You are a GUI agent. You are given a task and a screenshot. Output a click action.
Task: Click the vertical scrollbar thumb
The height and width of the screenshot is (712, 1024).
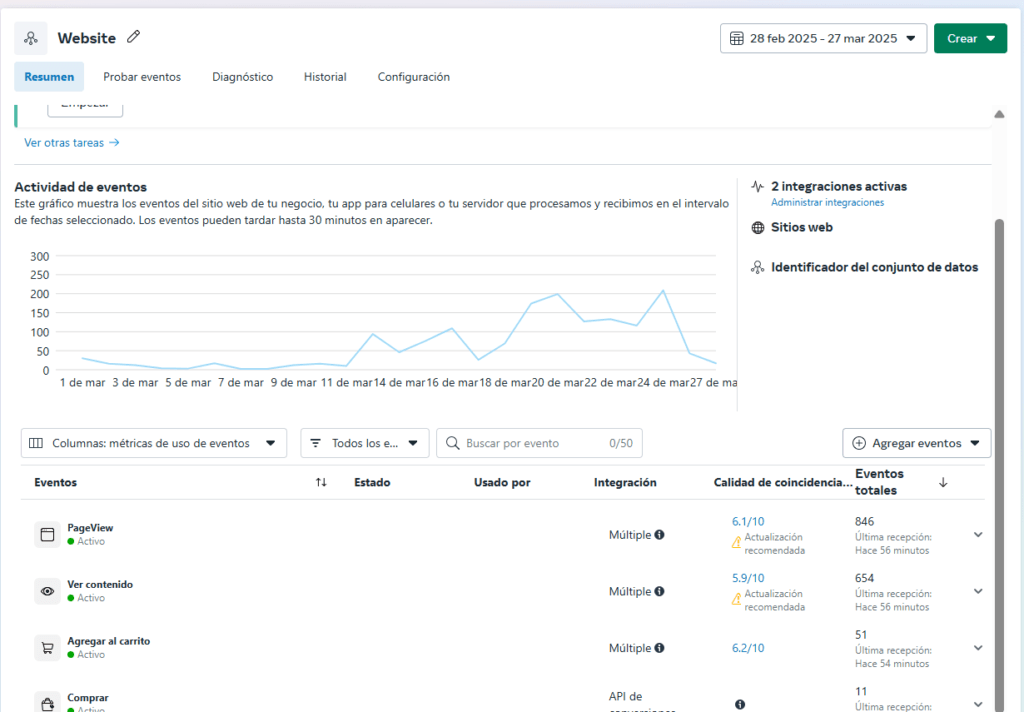pyautogui.click(x=999, y=465)
